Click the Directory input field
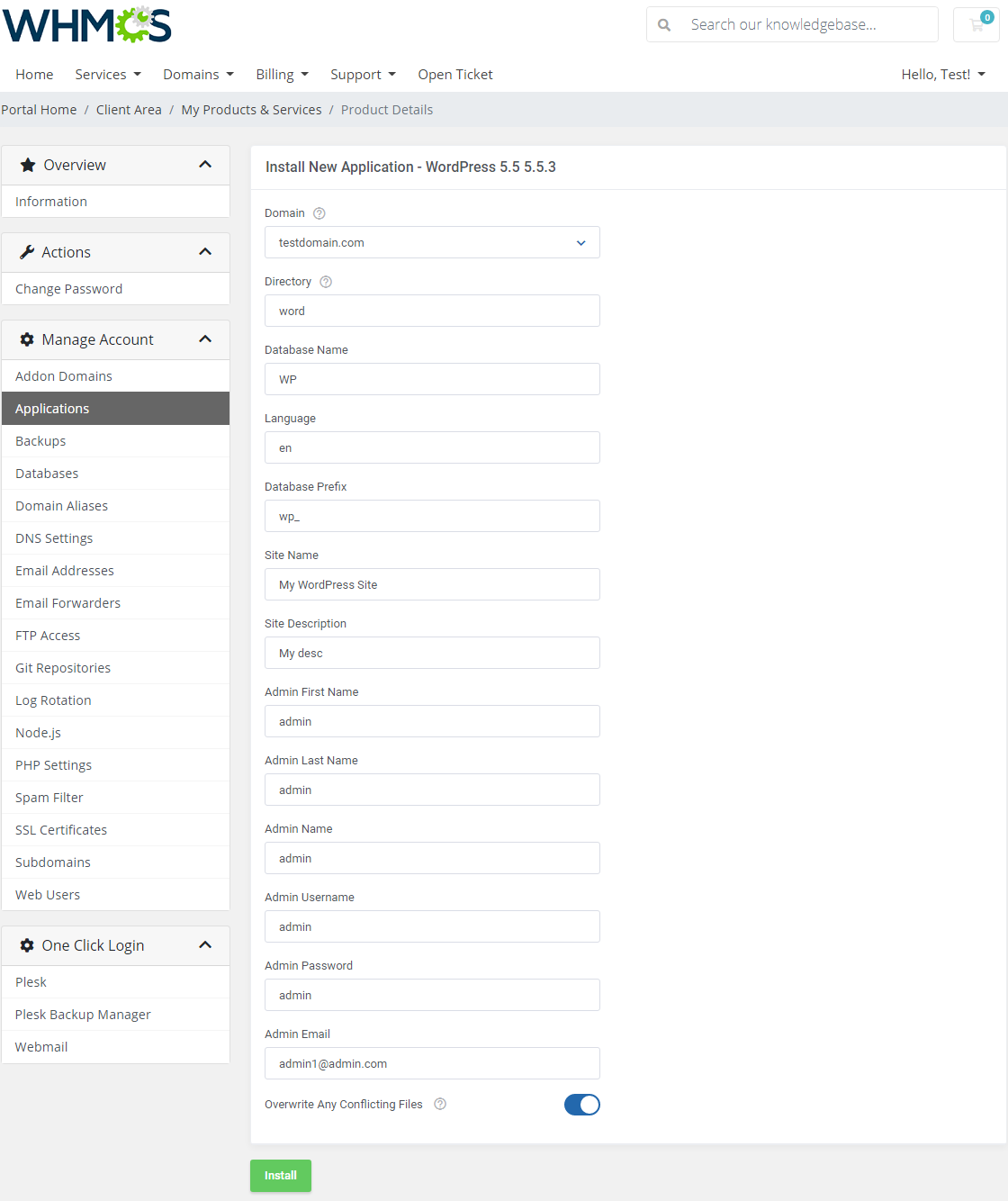The image size is (1008, 1201). tap(432, 311)
